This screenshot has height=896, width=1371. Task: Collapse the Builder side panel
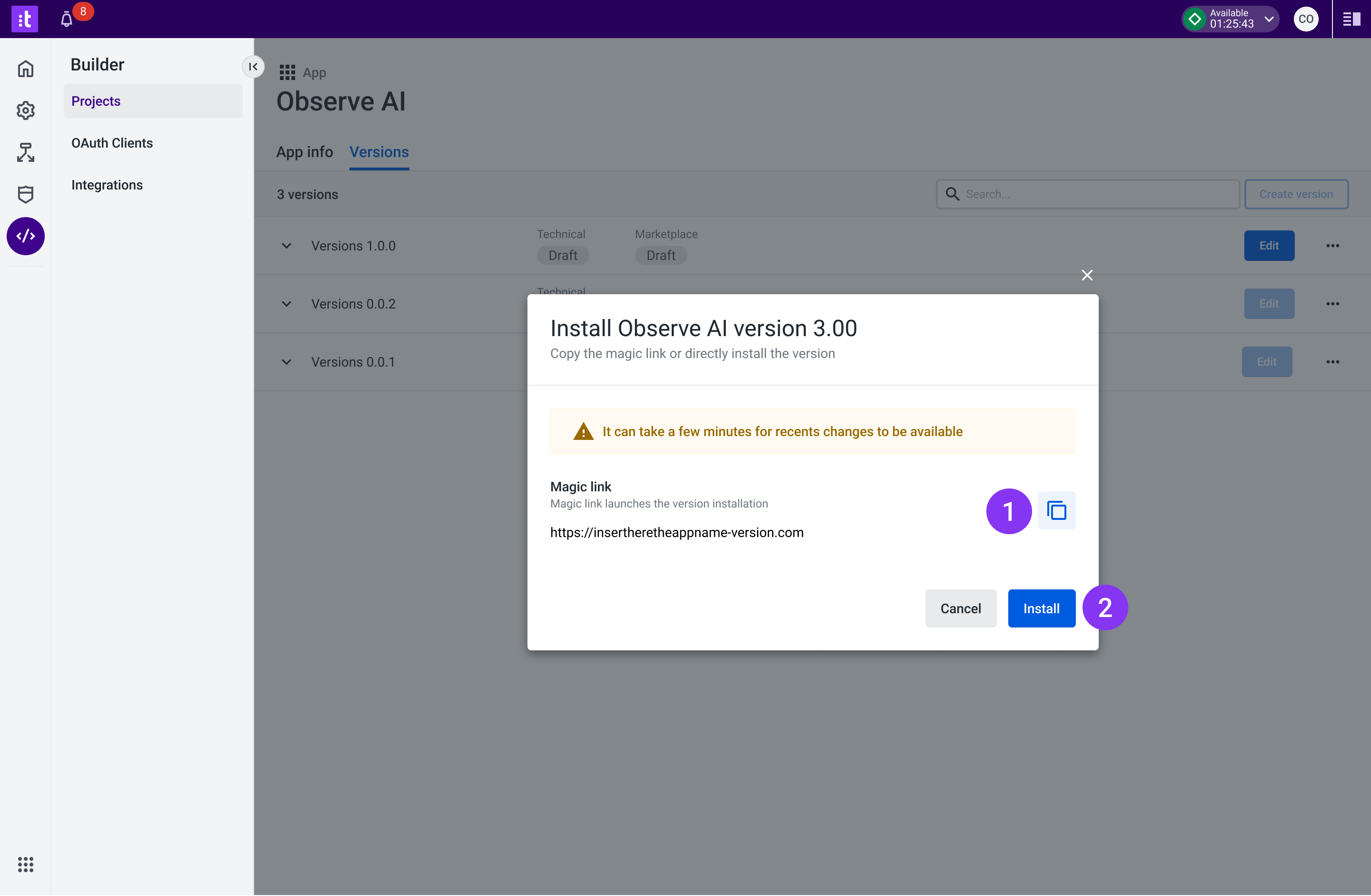pyautogui.click(x=253, y=67)
